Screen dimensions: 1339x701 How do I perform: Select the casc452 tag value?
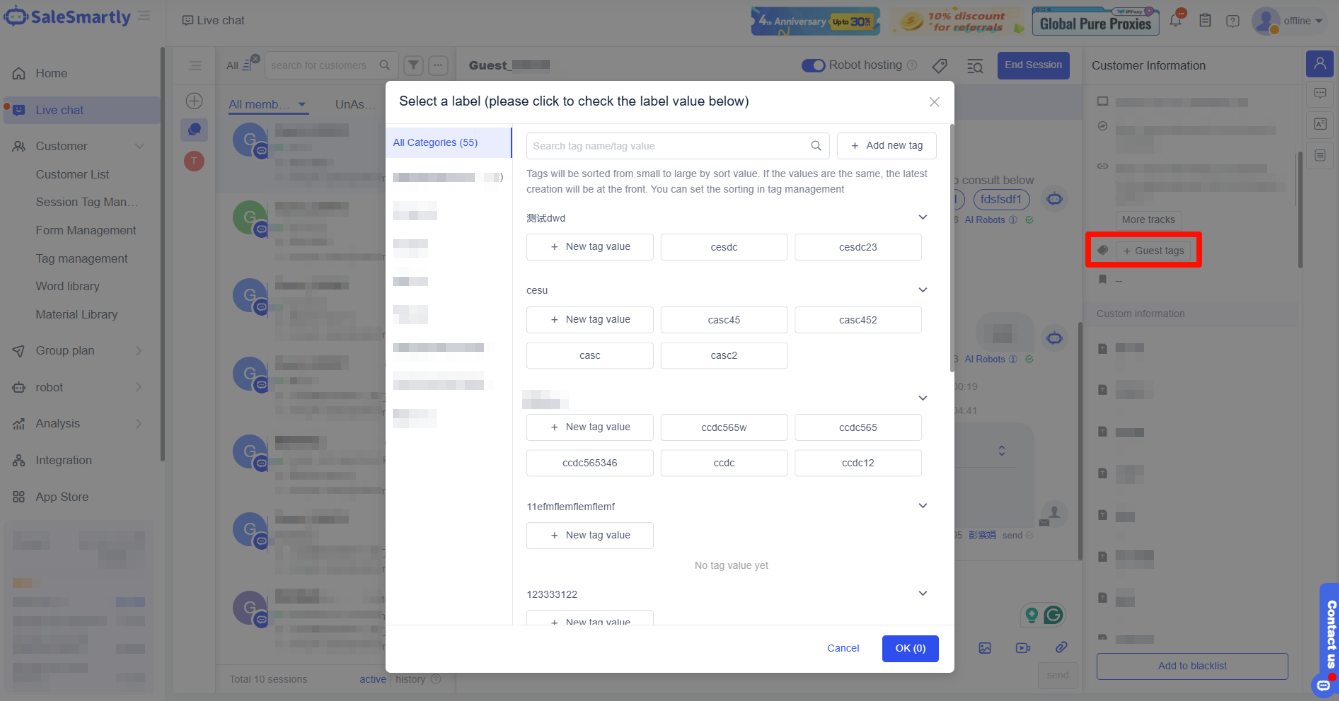coord(858,320)
